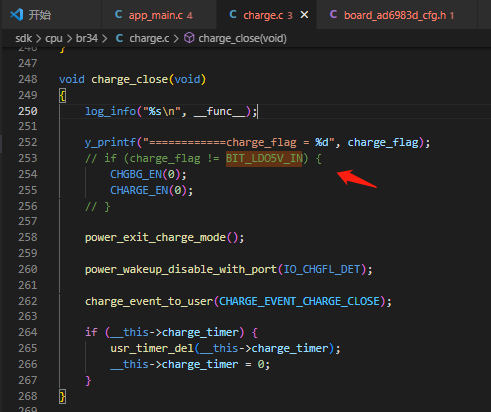Screen dimensions: 491x412
Task: Click line number 250 in the gutter
Action: [28, 111]
